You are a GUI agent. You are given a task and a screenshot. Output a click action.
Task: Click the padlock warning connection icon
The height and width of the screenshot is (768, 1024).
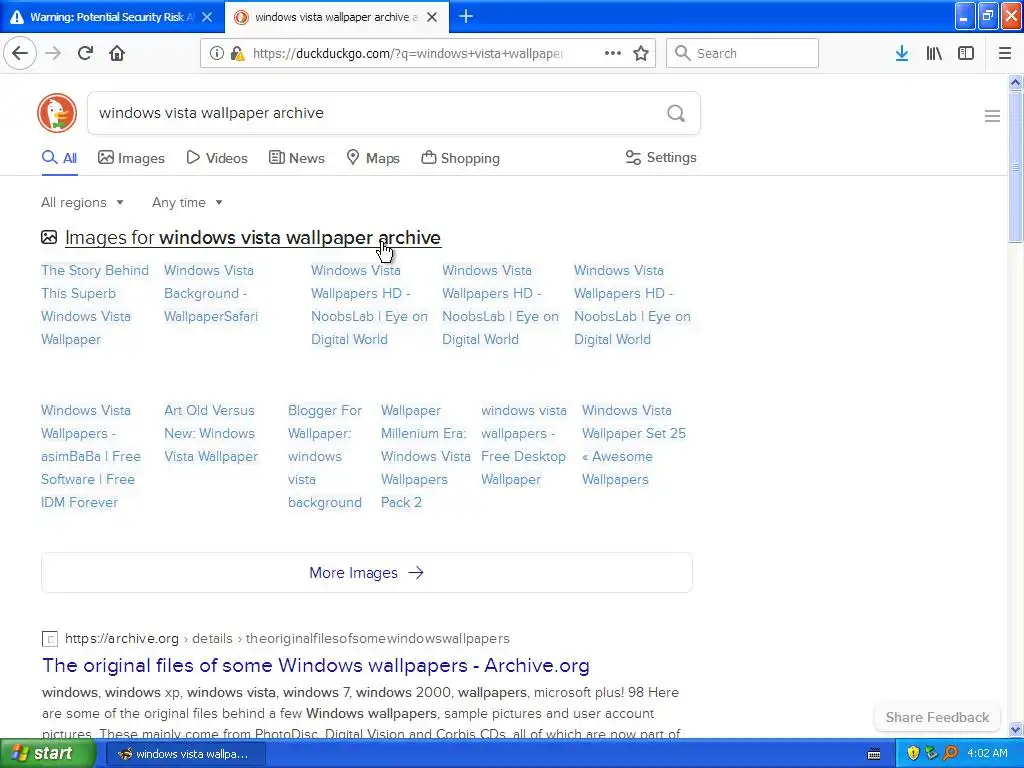click(238, 53)
